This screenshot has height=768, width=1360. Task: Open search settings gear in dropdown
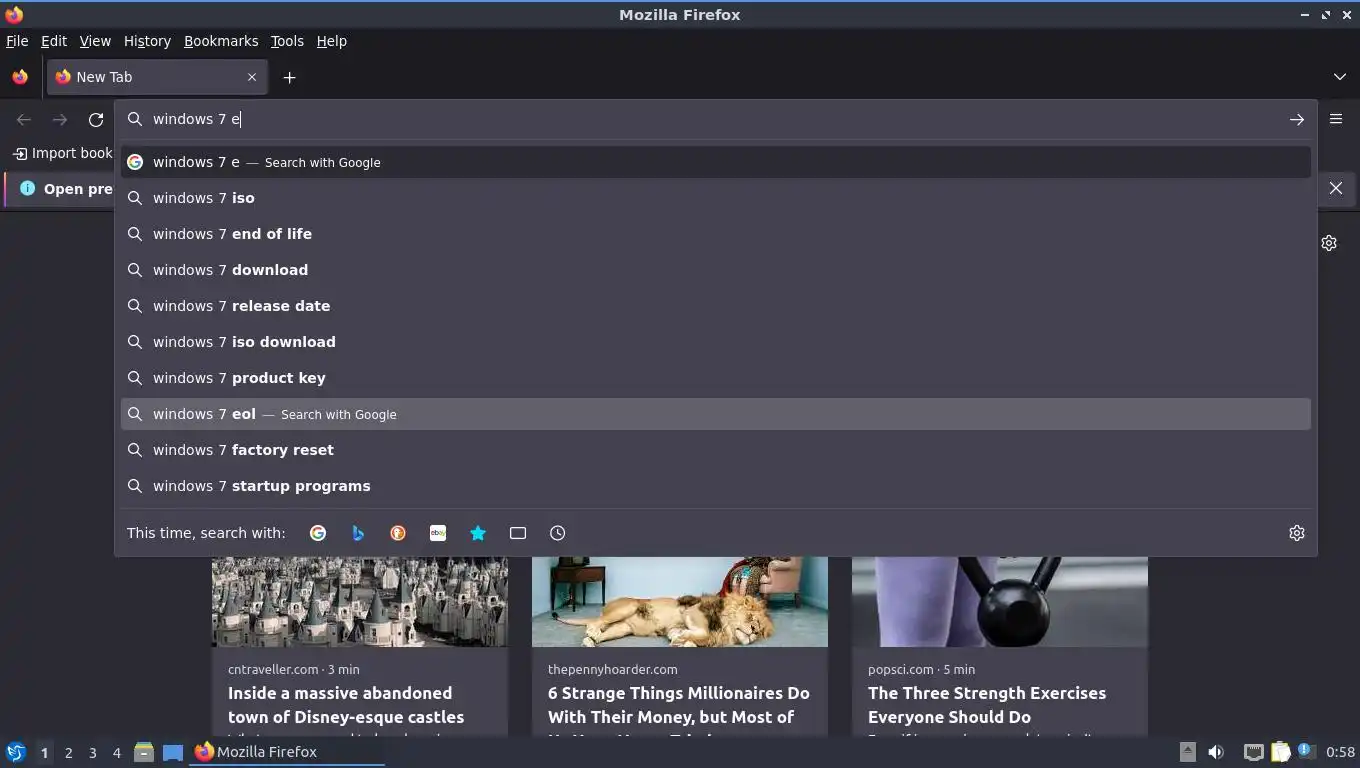coord(1297,533)
